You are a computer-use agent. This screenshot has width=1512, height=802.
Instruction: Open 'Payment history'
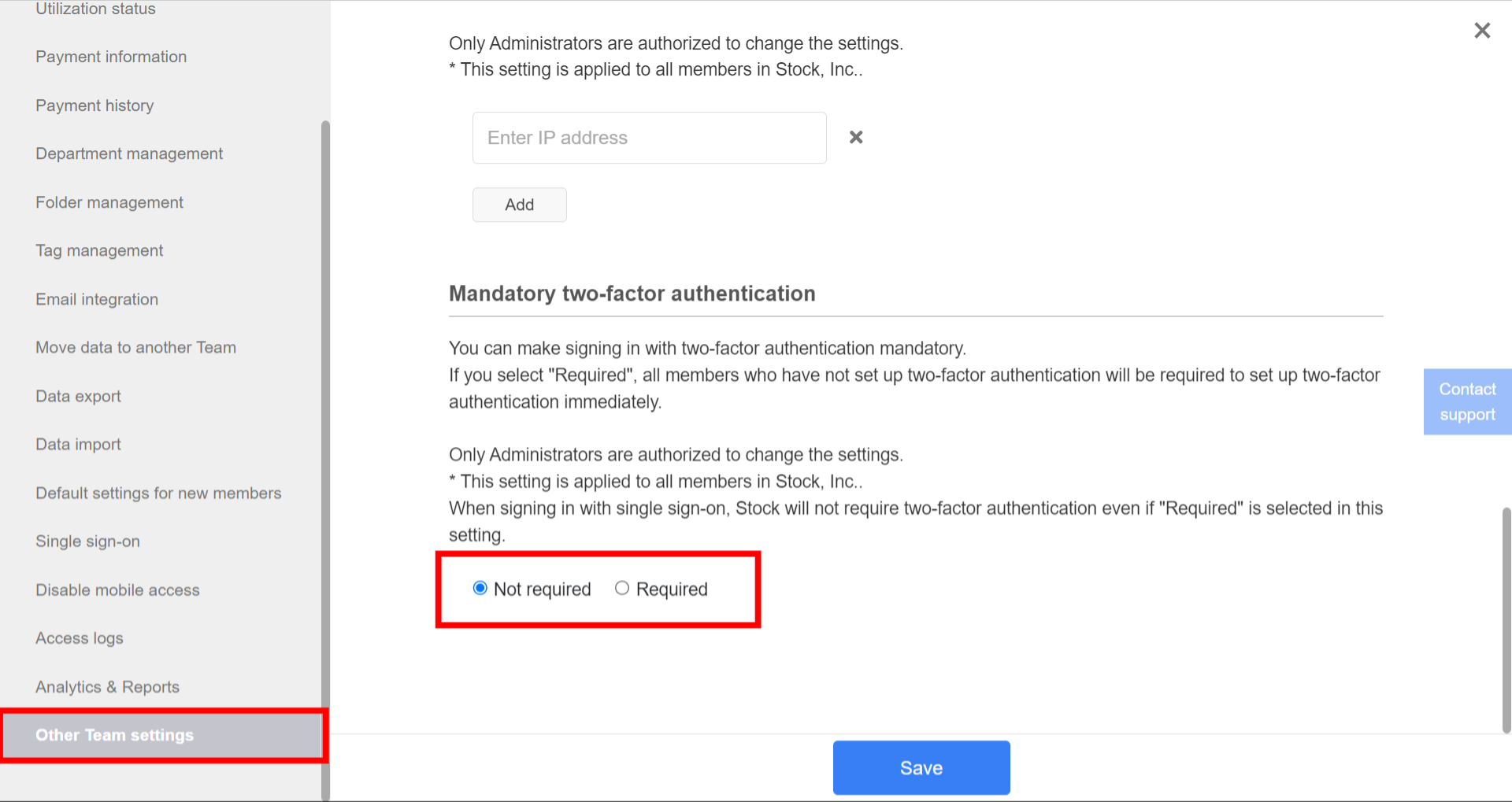pos(94,105)
